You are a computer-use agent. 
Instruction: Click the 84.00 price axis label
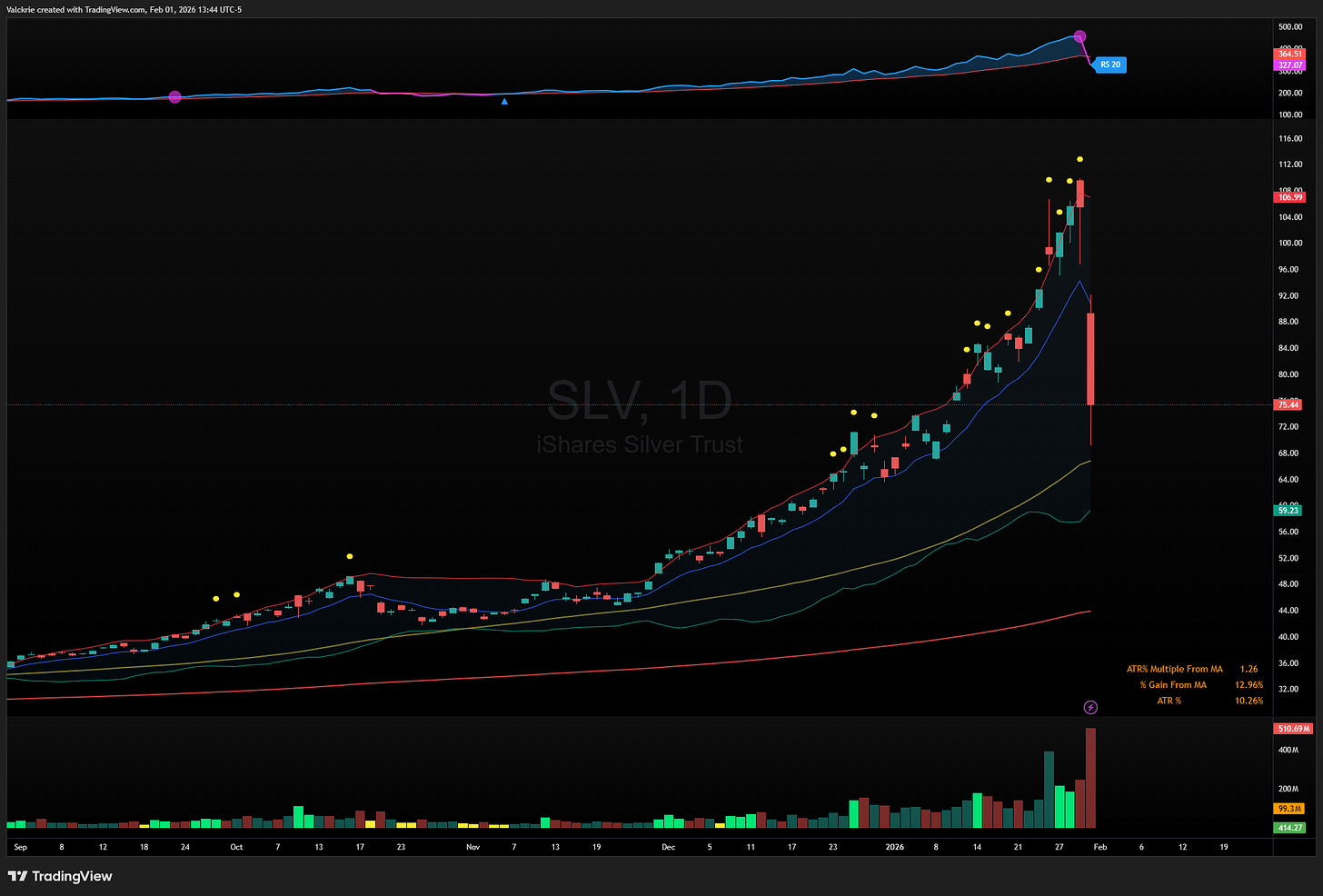pyautogui.click(x=1289, y=348)
